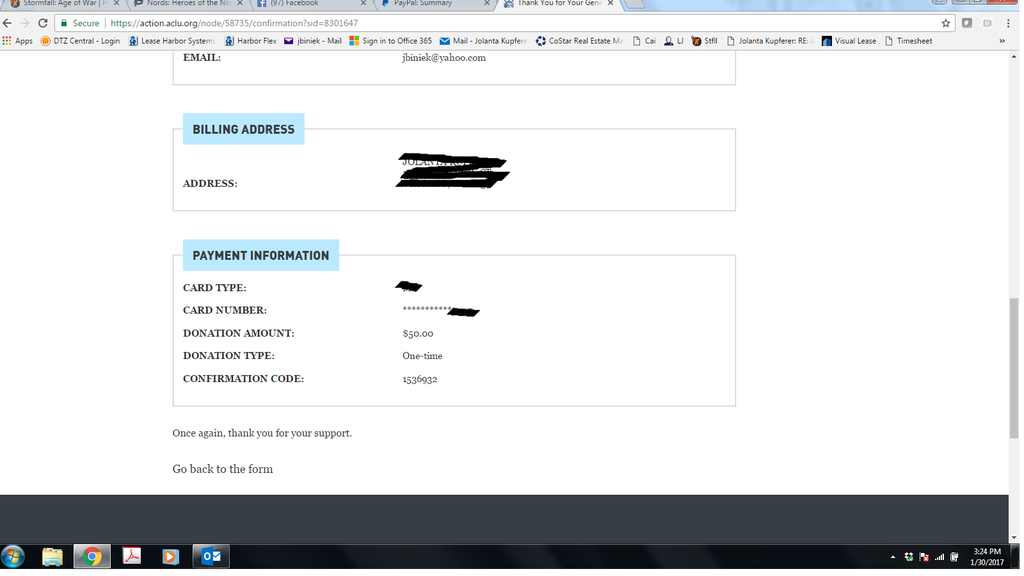
Task: Click the Chrome icon in the taskbar
Action: click(92, 556)
